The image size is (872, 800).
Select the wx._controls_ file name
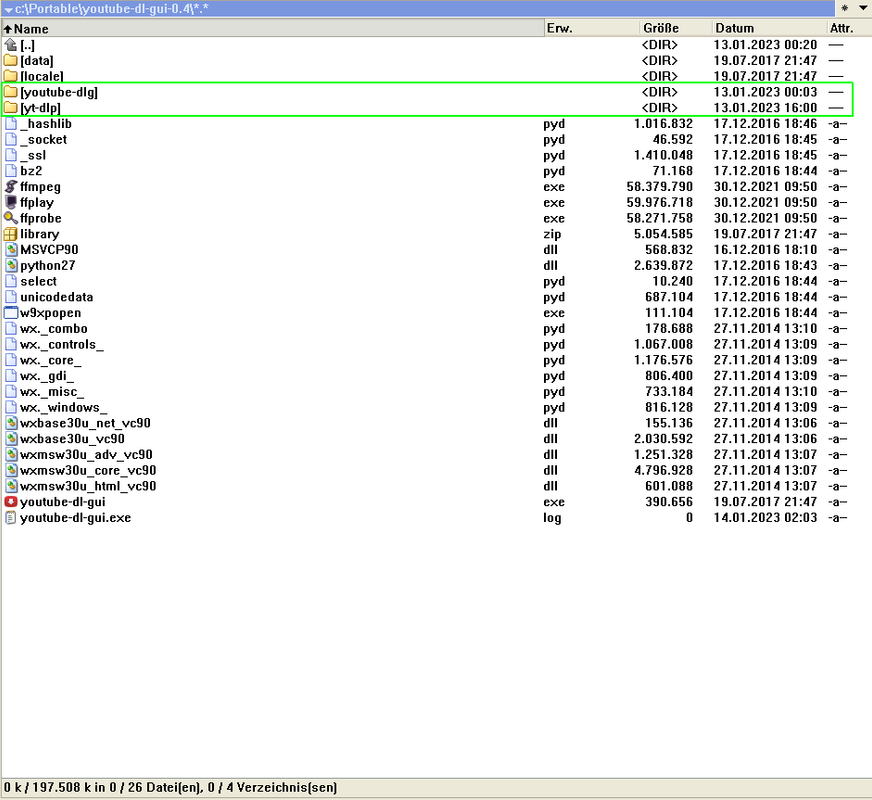pos(62,344)
